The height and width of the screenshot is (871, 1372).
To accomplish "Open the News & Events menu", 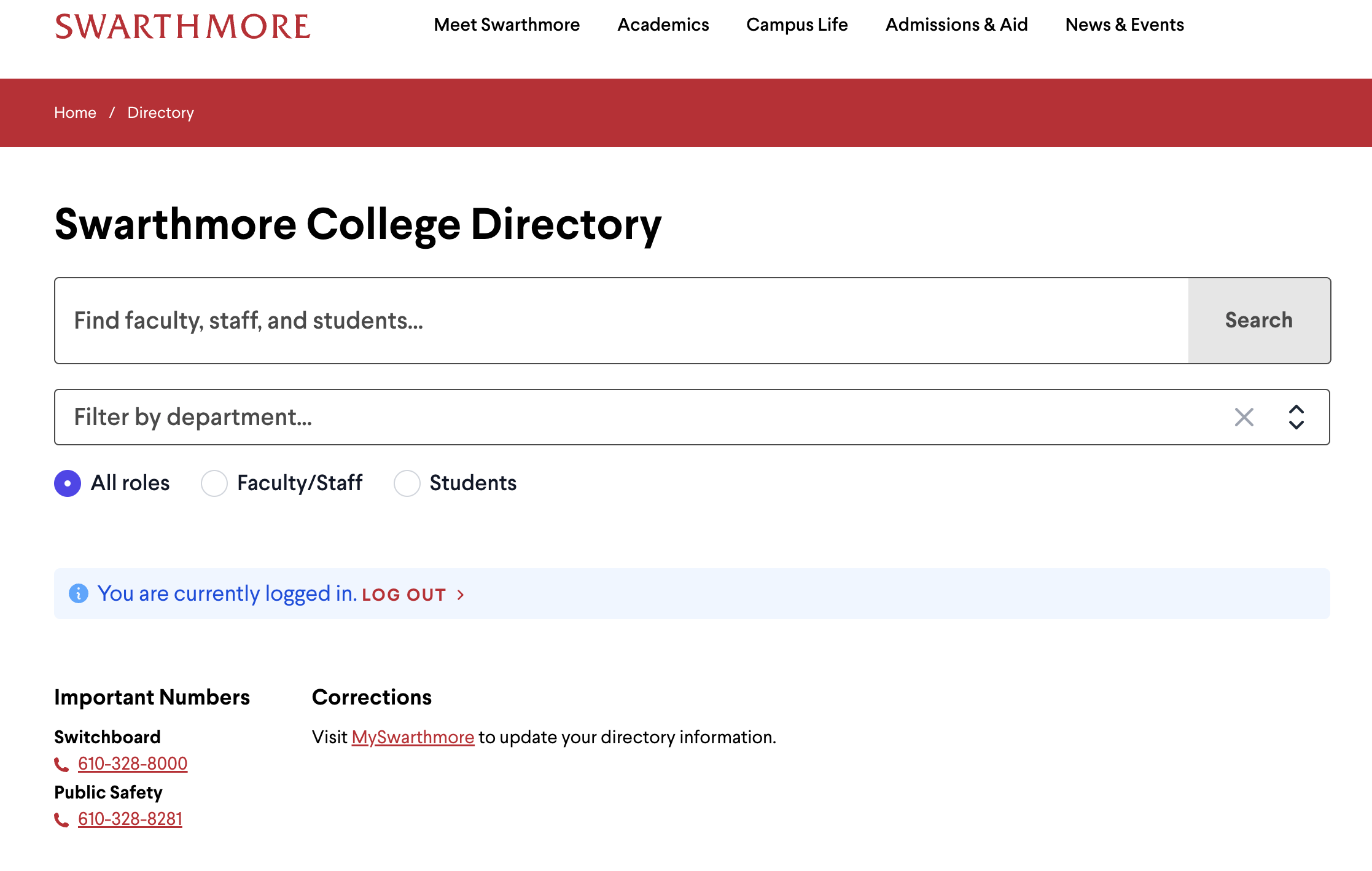I will click(x=1123, y=25).
